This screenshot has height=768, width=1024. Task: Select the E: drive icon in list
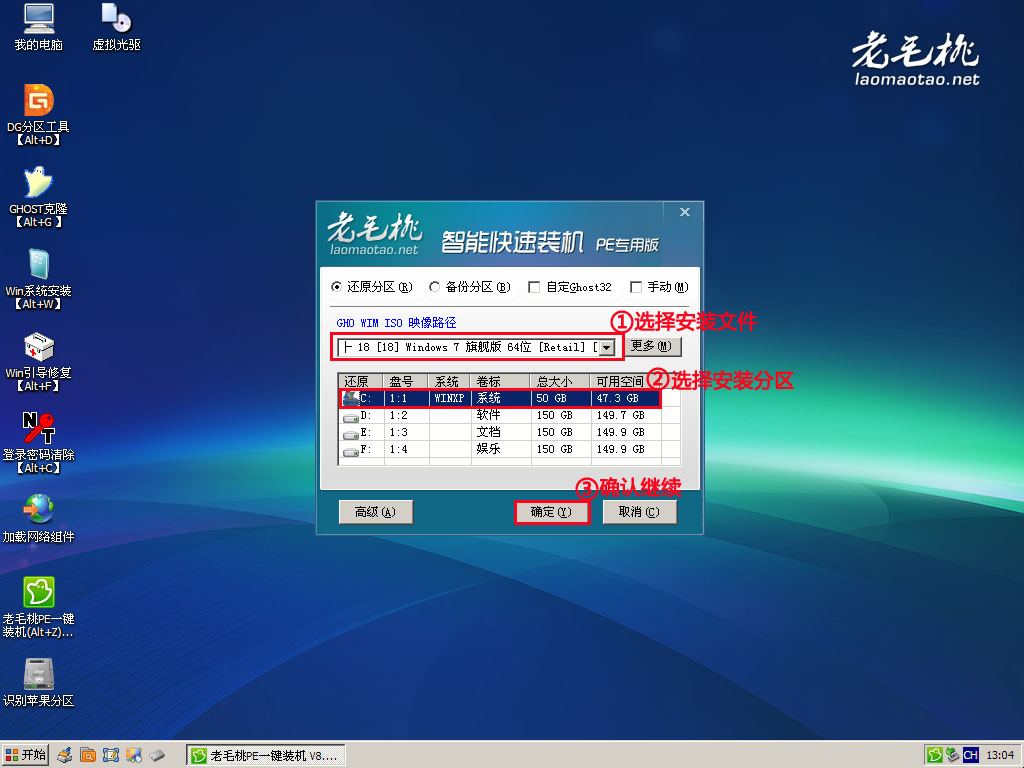[351, 434]
